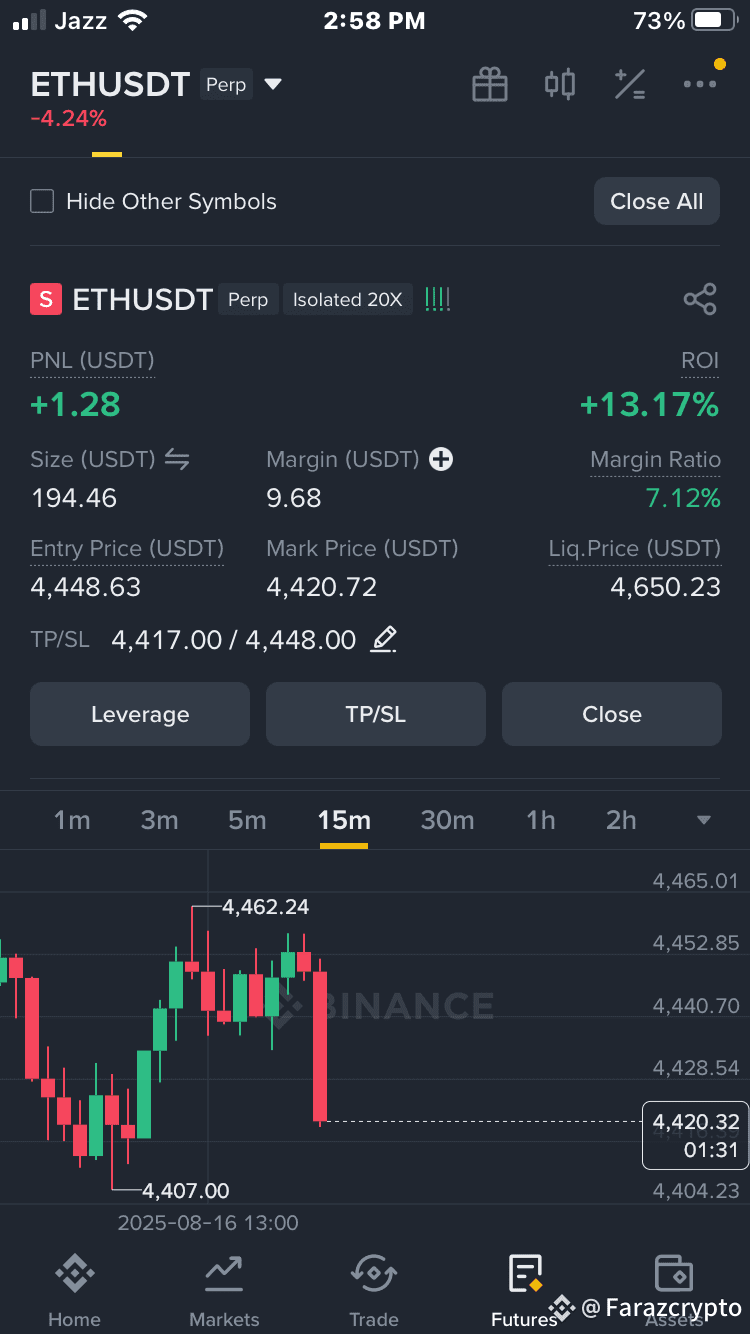
Task: Open the three-dot more options menu
Action: [x=700, y=84]
